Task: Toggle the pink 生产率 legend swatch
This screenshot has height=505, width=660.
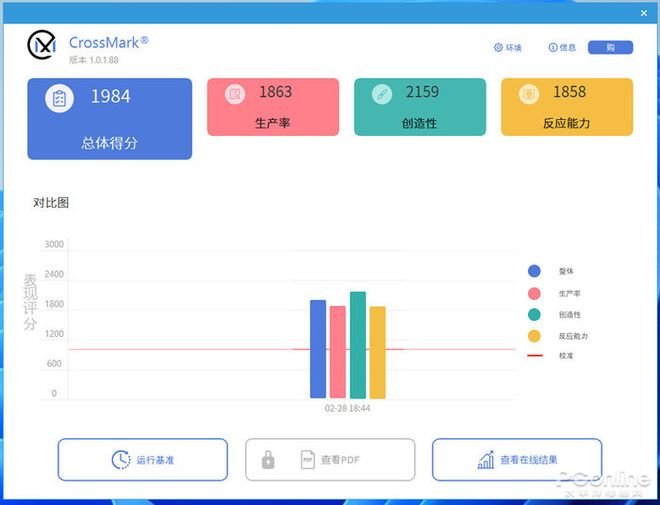Action: 534,293
